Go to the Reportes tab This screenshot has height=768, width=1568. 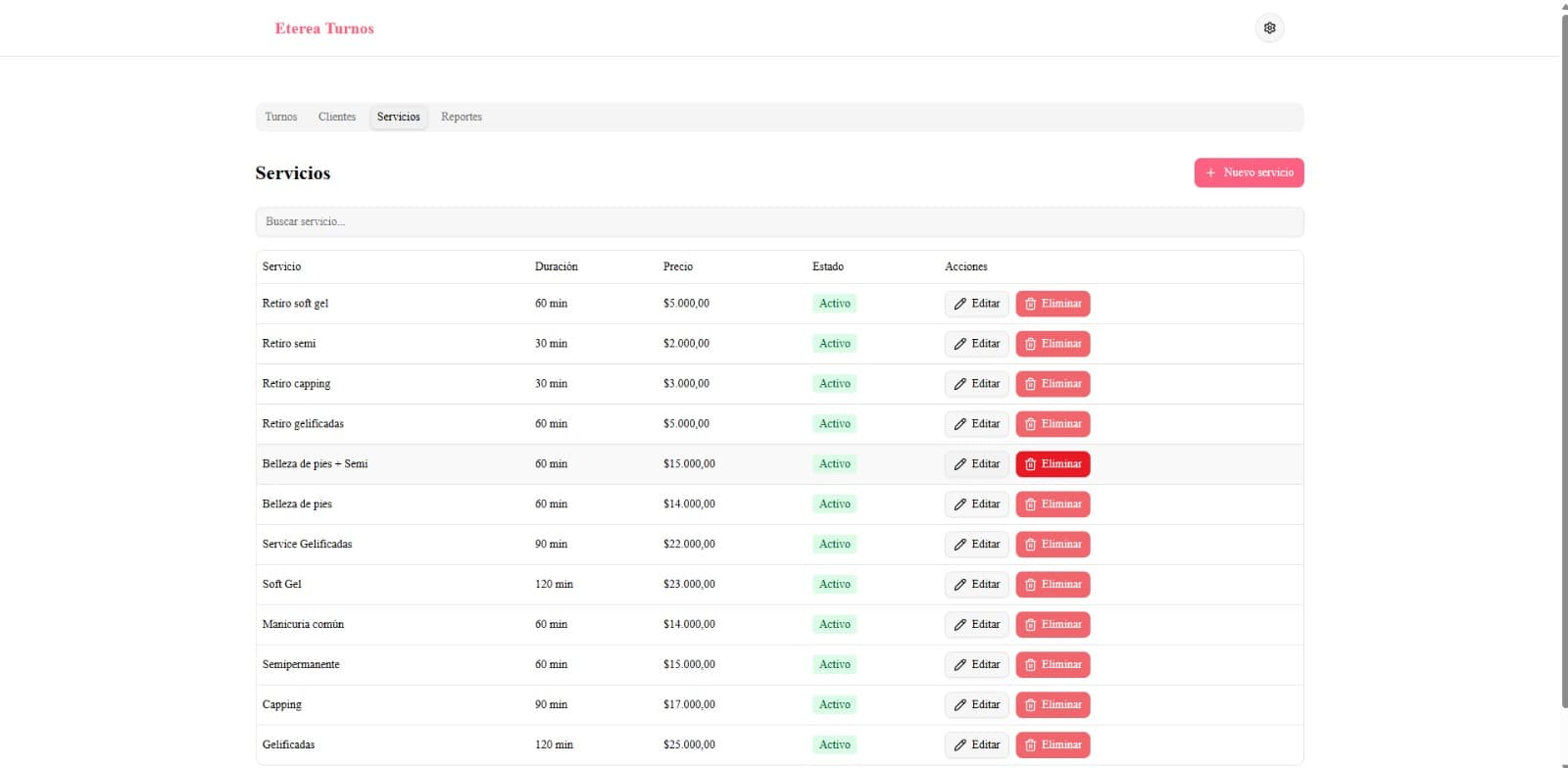click(x=462, y=117)
